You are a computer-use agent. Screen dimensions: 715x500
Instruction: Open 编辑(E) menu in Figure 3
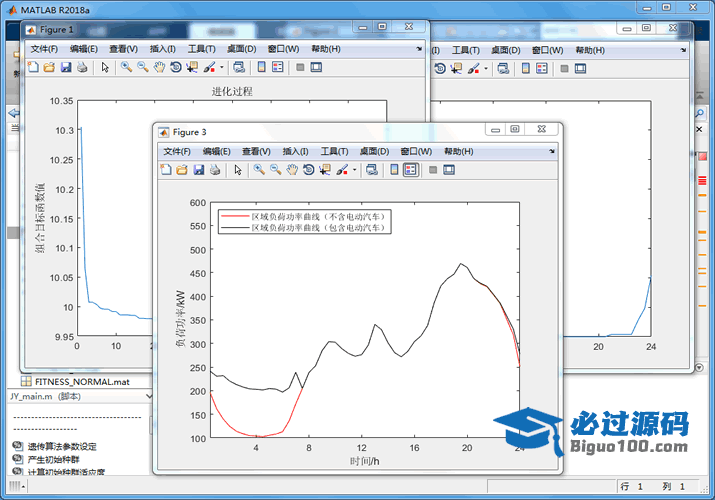(x=217, y=151)
